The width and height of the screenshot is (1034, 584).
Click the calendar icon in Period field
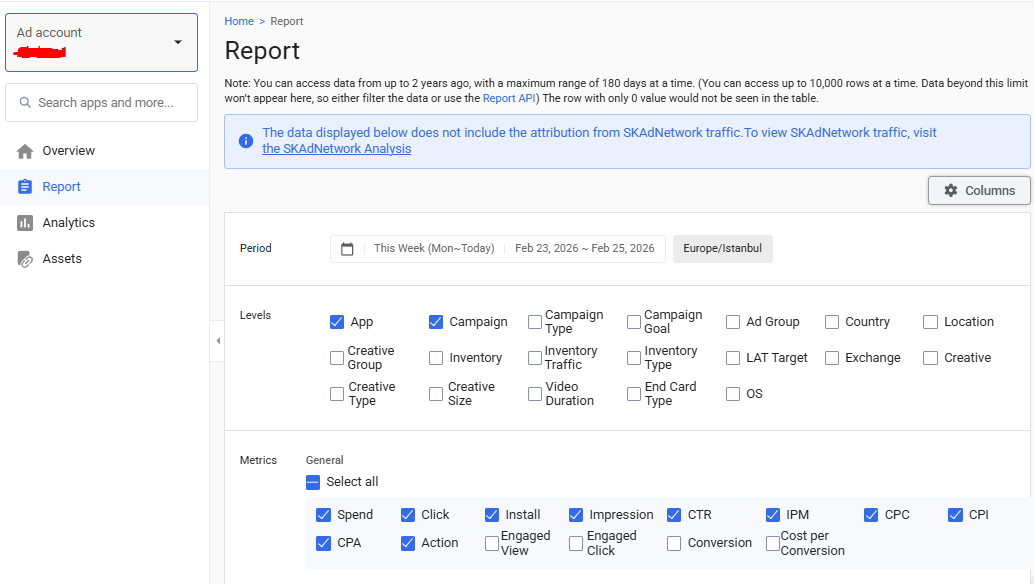pos(347,249)
